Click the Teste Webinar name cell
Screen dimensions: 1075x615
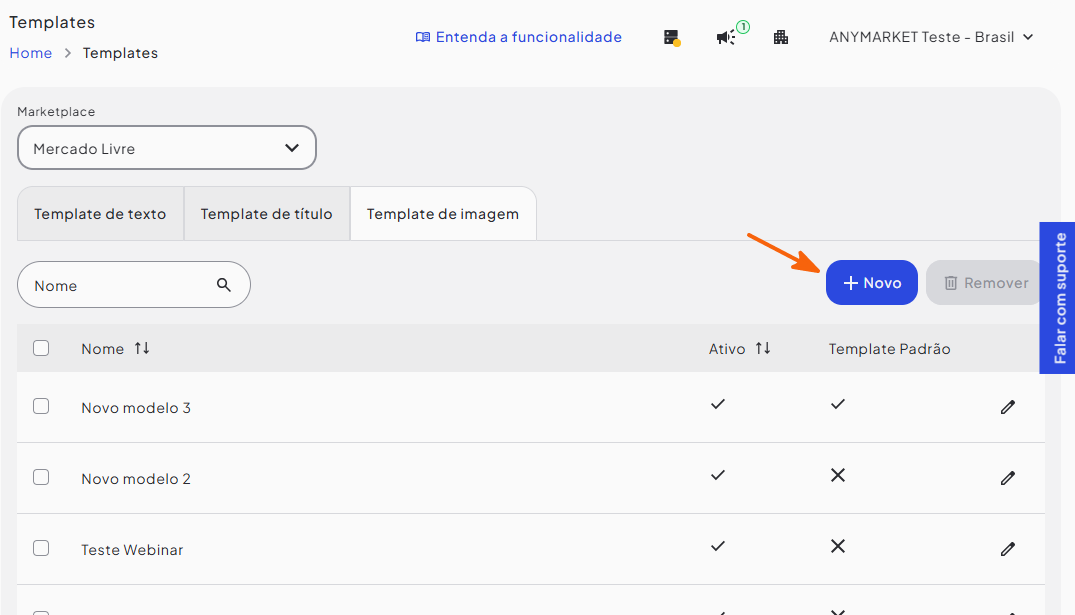[x=132, y=550]
